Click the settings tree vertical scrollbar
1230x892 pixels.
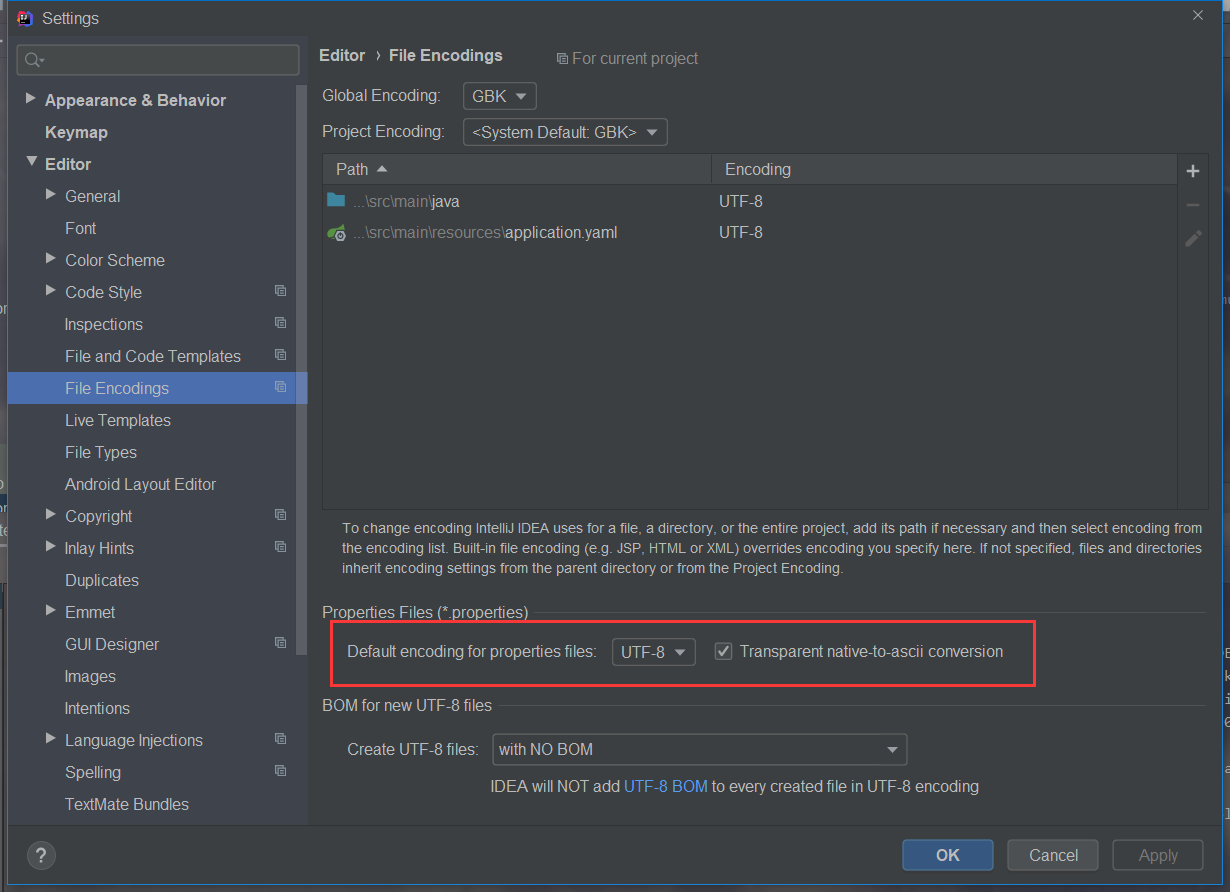click(x=302, y=370)
